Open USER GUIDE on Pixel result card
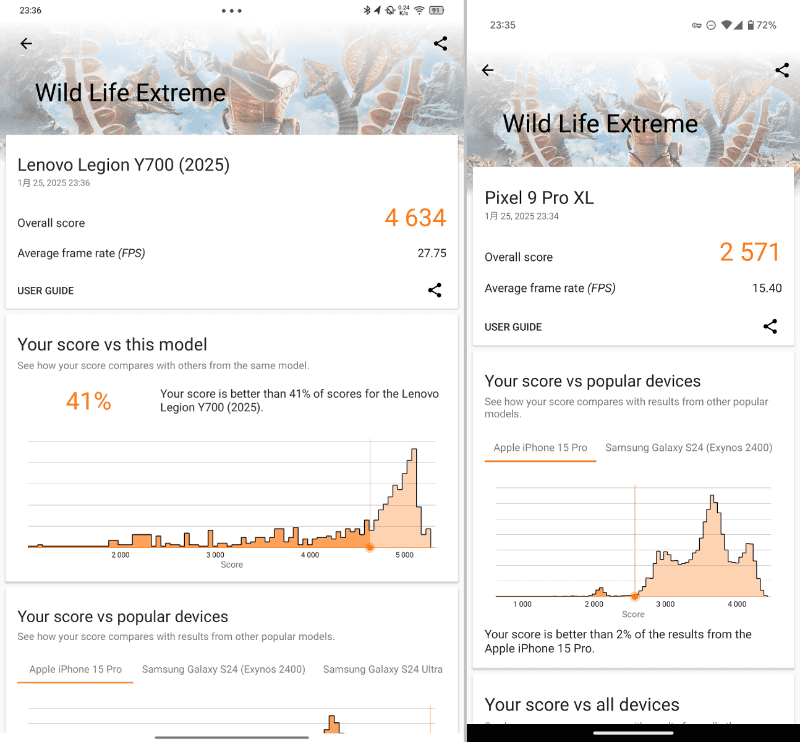Viewport: 800px width, 742px height. 513,327
